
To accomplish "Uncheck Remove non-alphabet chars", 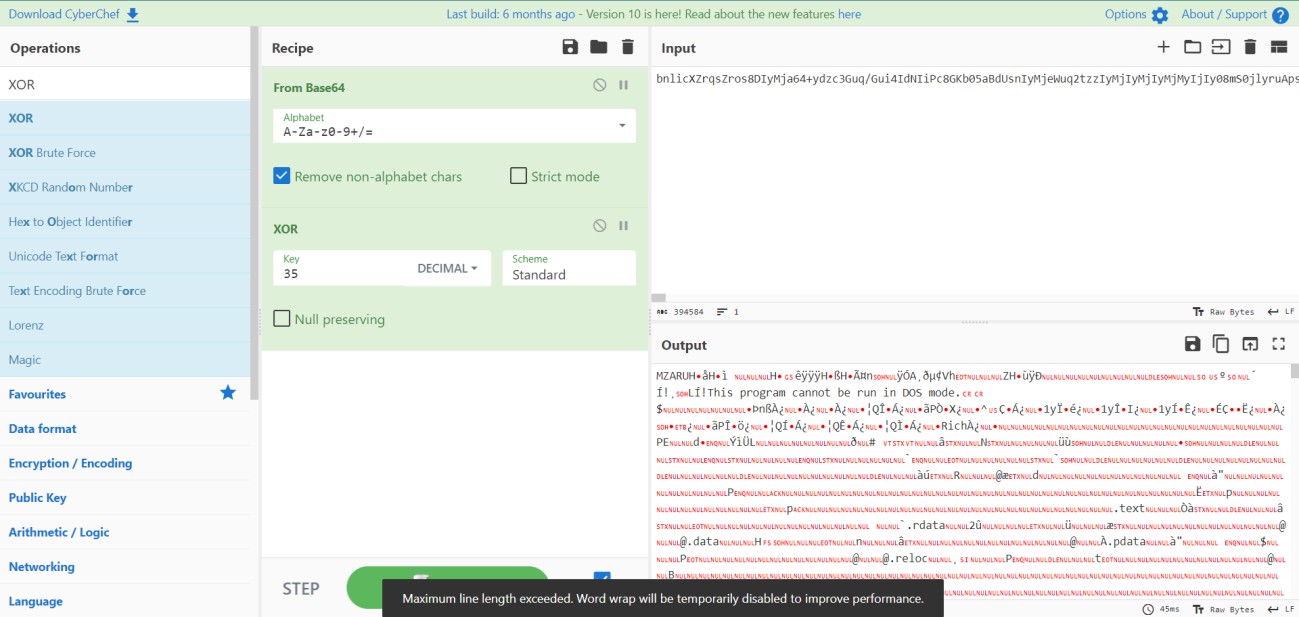I will click(x=282, y=176).
